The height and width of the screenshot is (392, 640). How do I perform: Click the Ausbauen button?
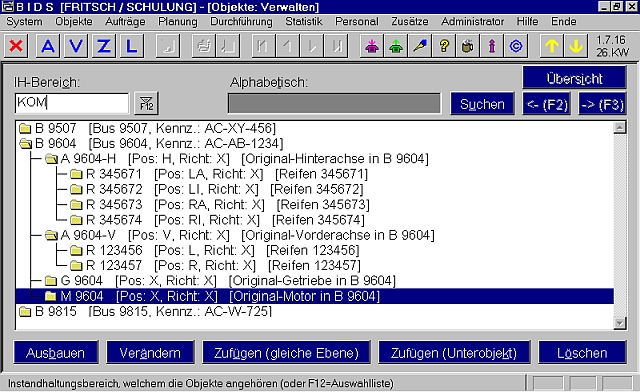coord(56,352)
